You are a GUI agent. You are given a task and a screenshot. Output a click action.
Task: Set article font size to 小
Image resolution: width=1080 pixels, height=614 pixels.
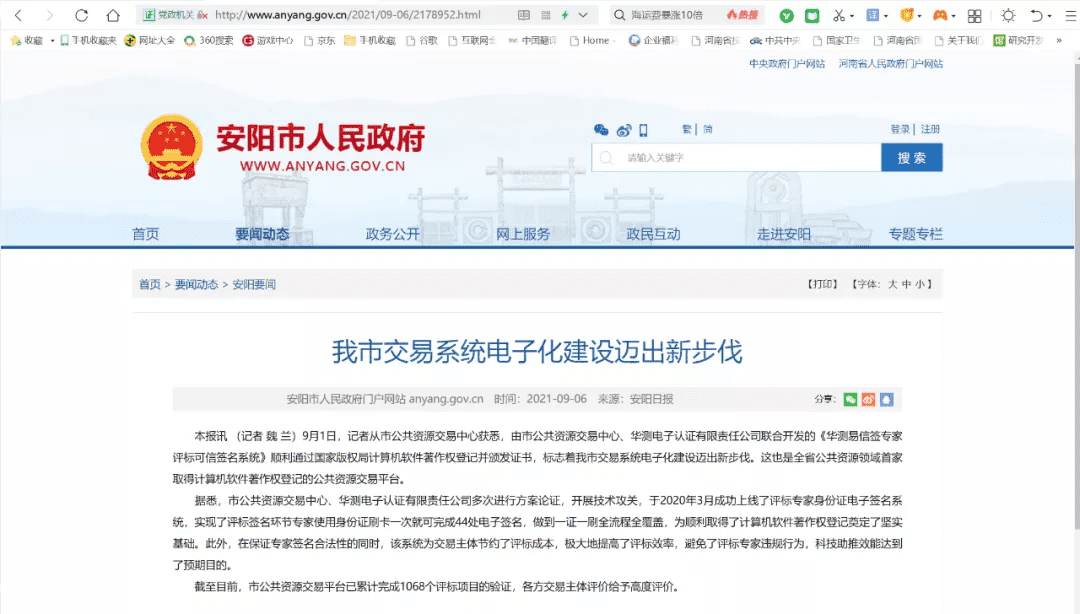[920, 284]
